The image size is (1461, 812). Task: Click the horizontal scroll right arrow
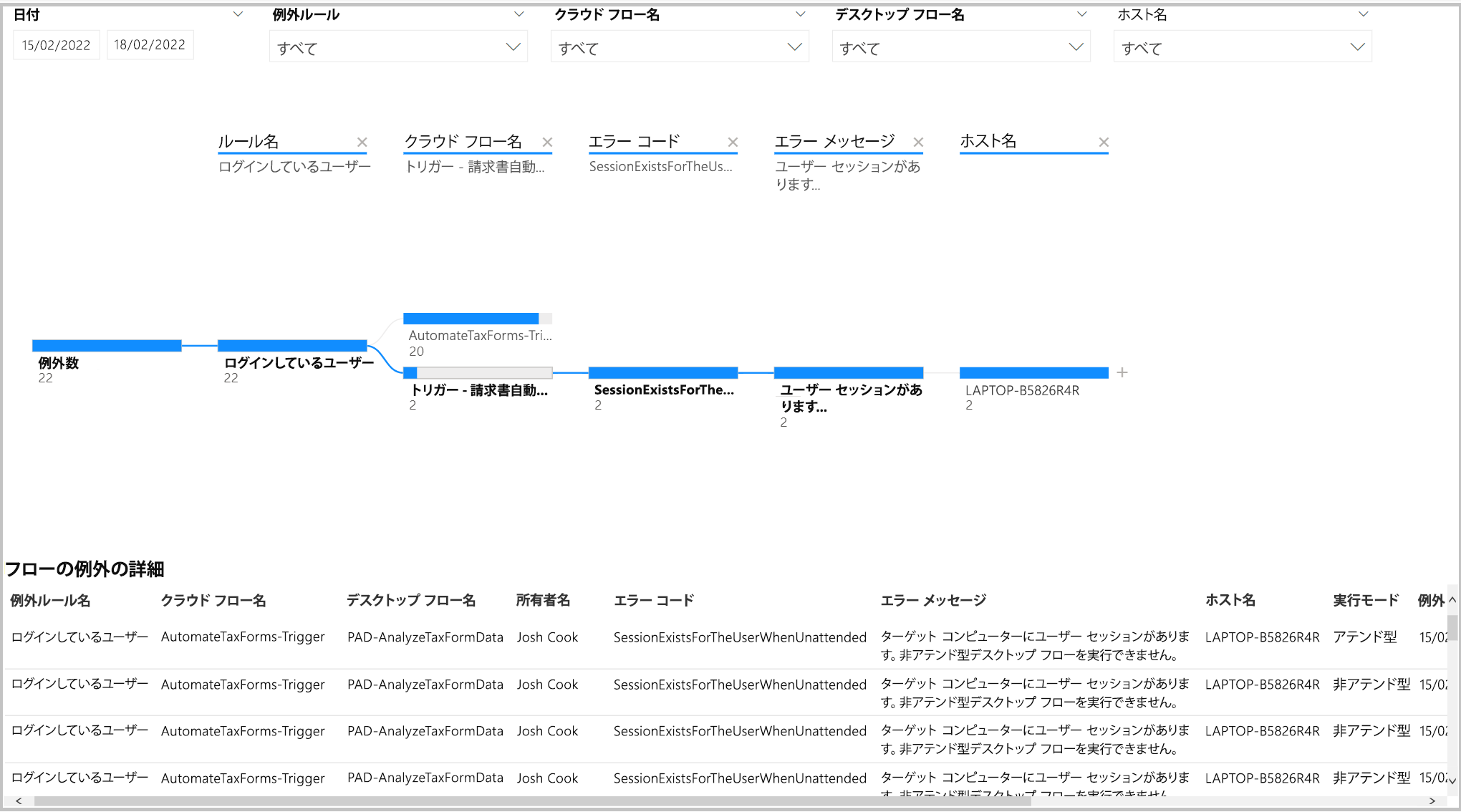1432,801
